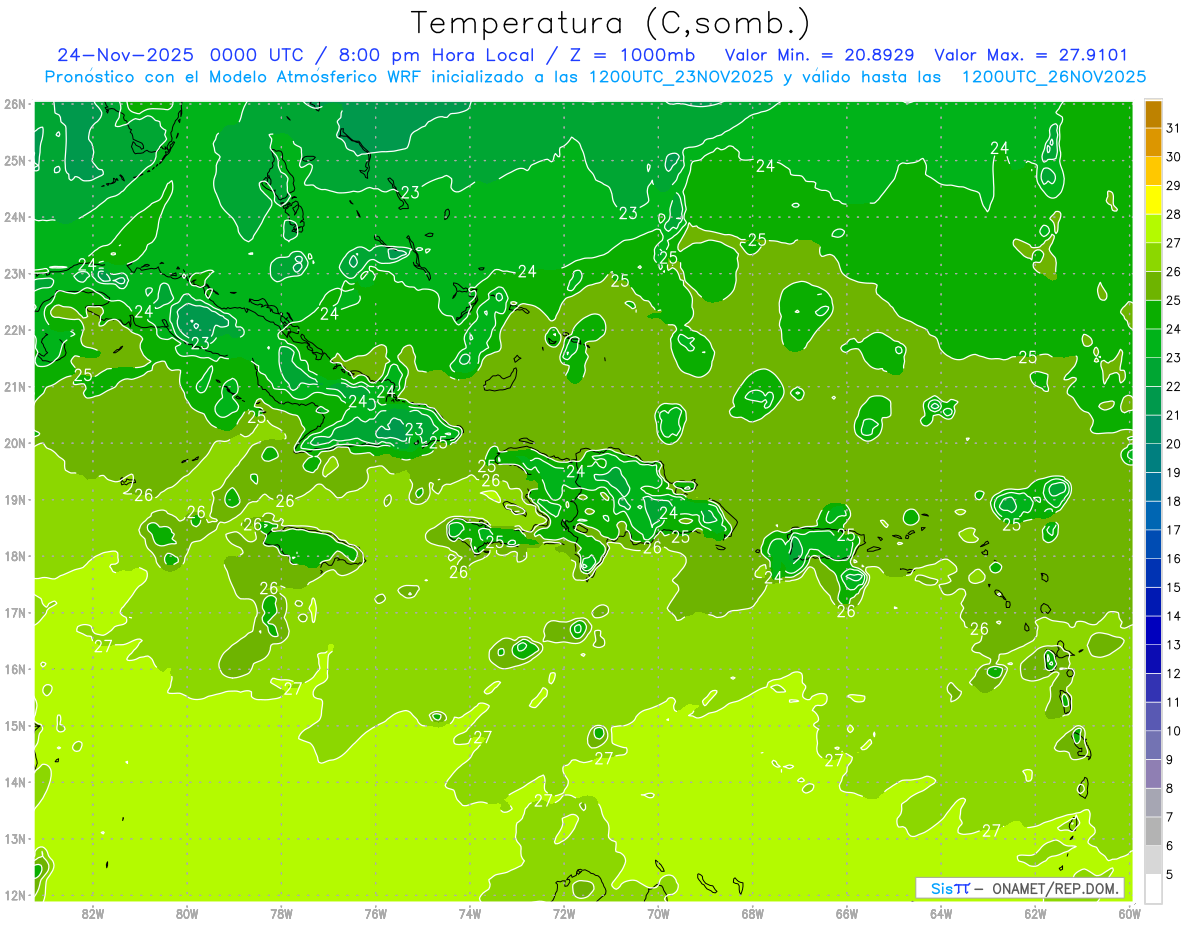Click the valid-until time "1200UTC_26NOV2025"
The height and width of the screenshot is (927, 1200).
(1054, 77)
